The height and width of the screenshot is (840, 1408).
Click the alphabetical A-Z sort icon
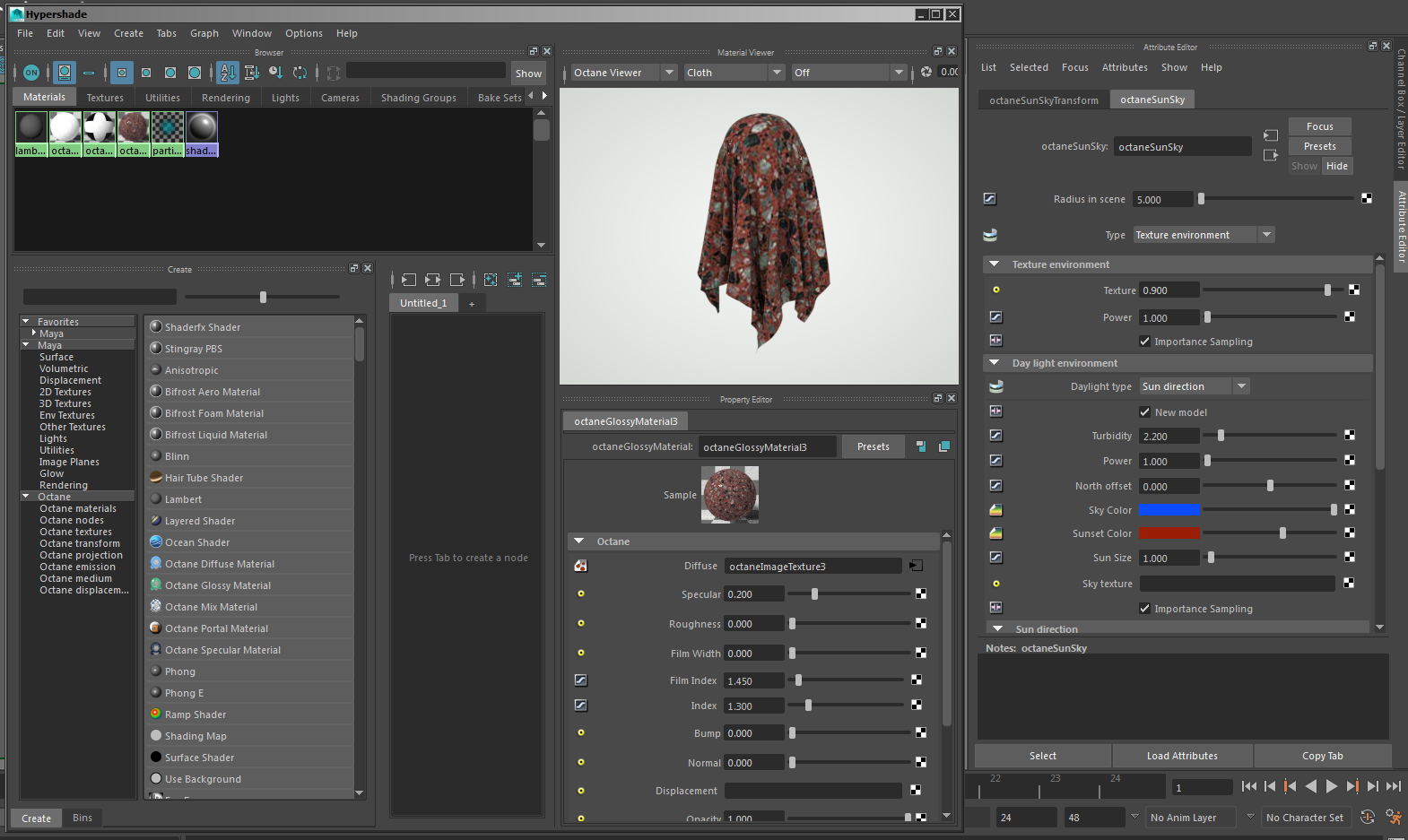[x=228, y=73]
